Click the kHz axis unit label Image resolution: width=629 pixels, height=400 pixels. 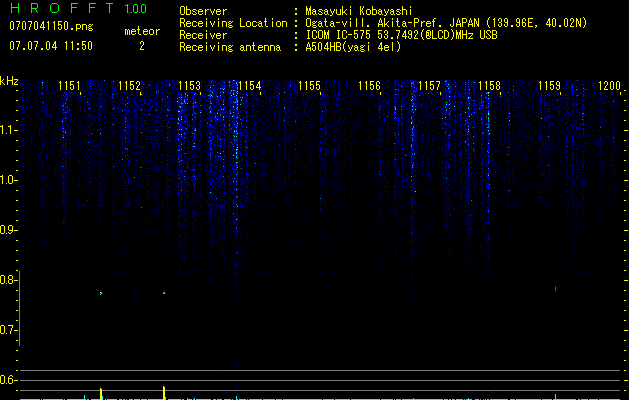point(9,81)
